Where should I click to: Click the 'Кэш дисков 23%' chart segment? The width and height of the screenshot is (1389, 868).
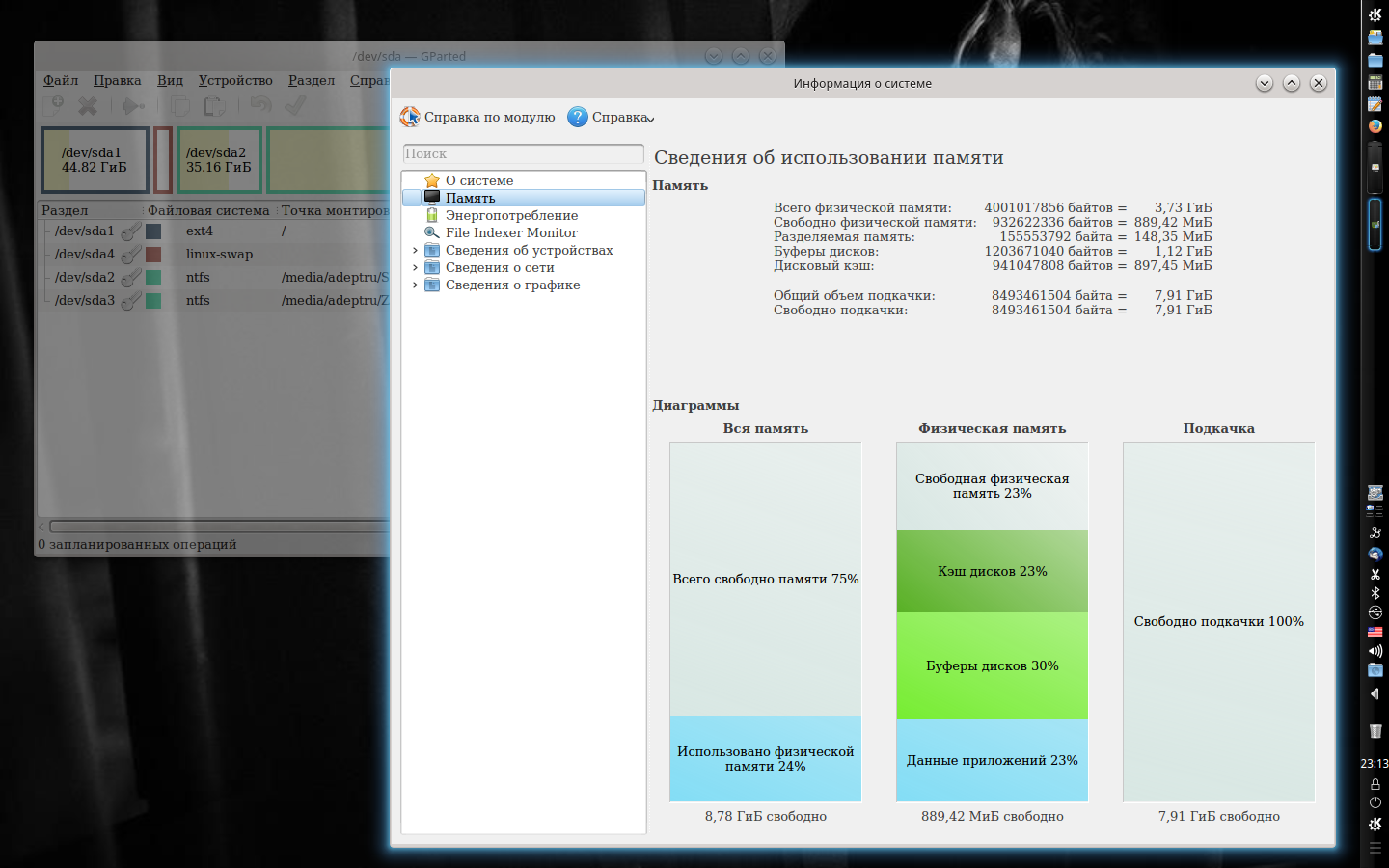[993, 572]
